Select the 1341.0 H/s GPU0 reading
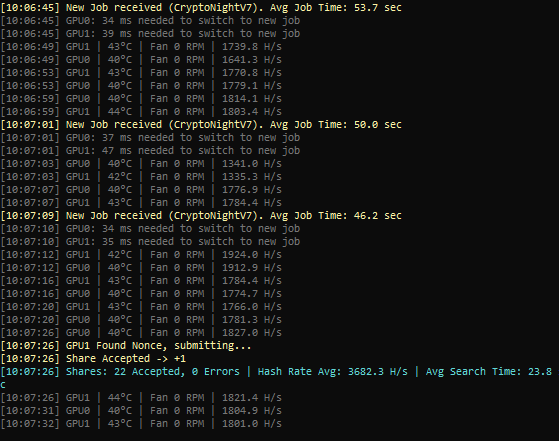 (252, 164)
